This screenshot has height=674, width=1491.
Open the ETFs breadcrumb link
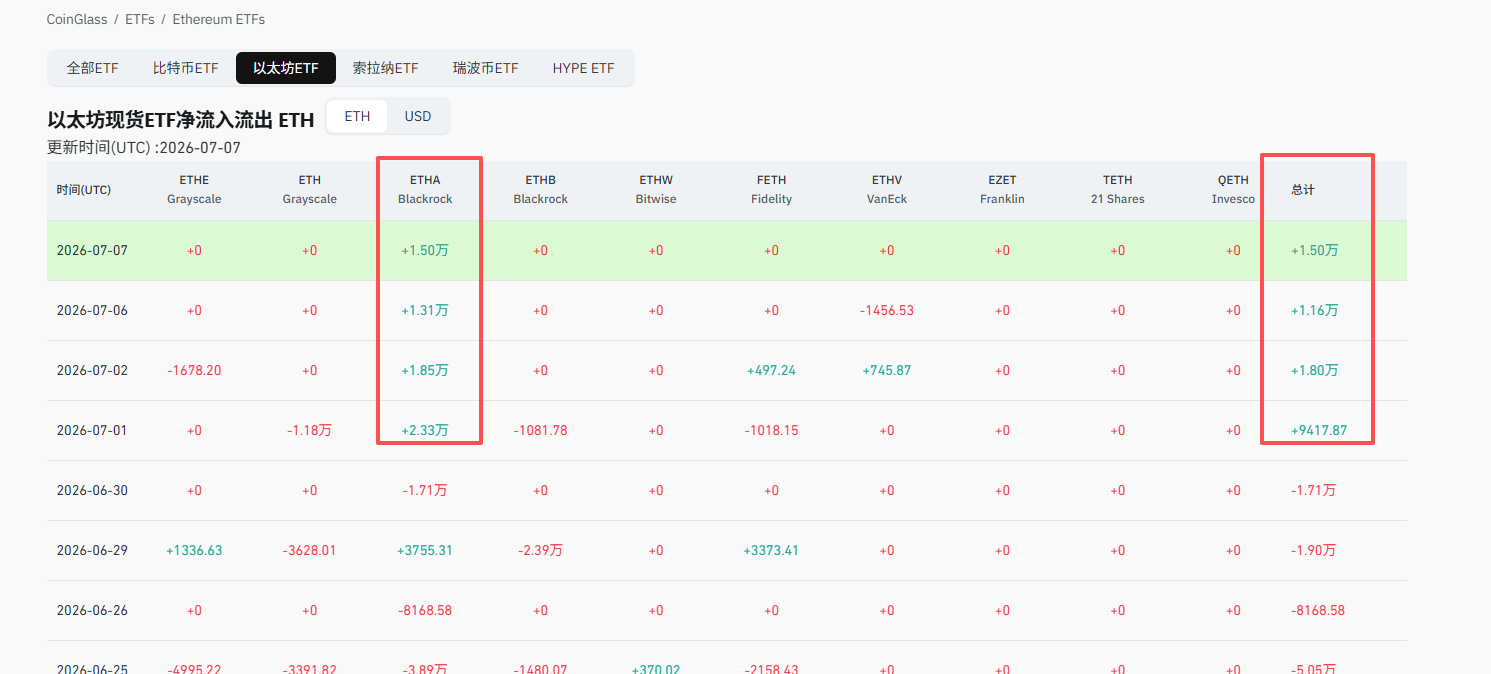click(x=140, y=19)
